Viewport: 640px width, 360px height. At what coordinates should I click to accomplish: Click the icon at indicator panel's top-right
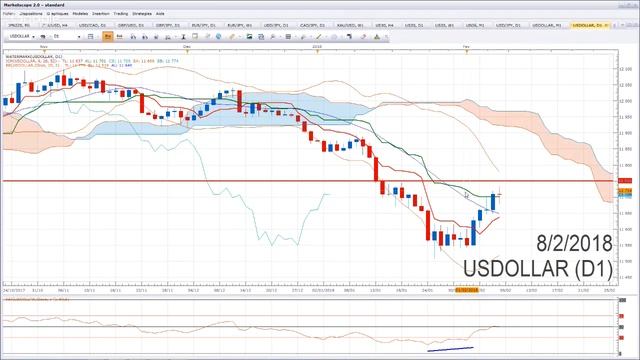pyautogui.click(x=622, y=300)
